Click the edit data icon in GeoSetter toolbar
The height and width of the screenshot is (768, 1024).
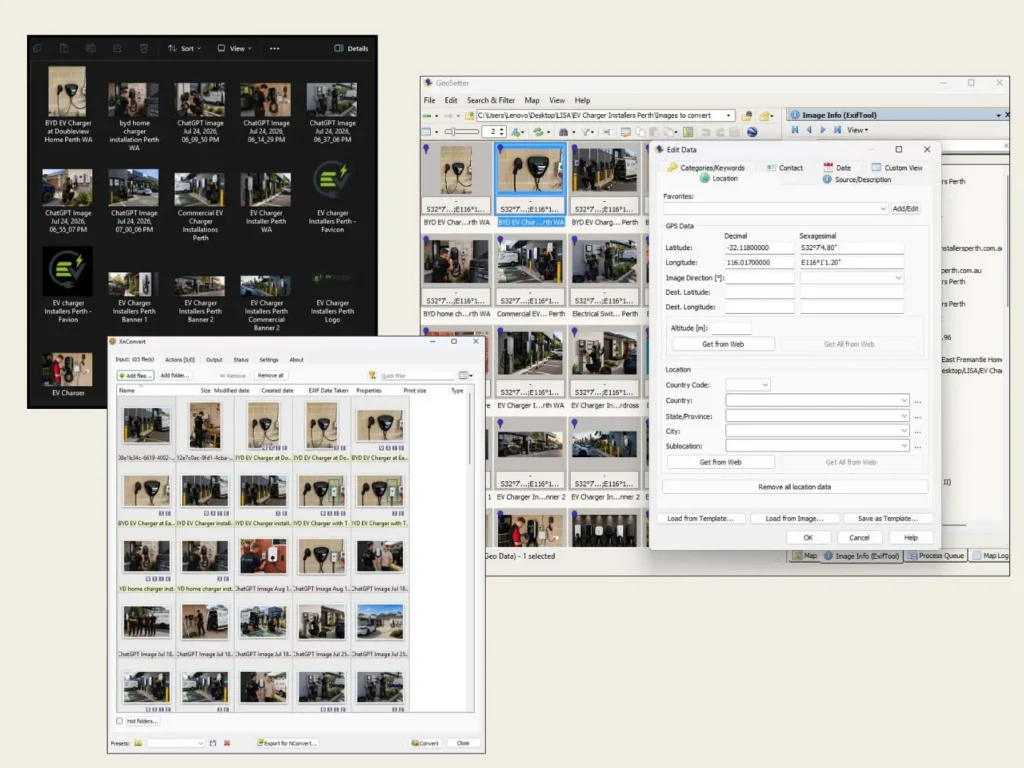625,132
